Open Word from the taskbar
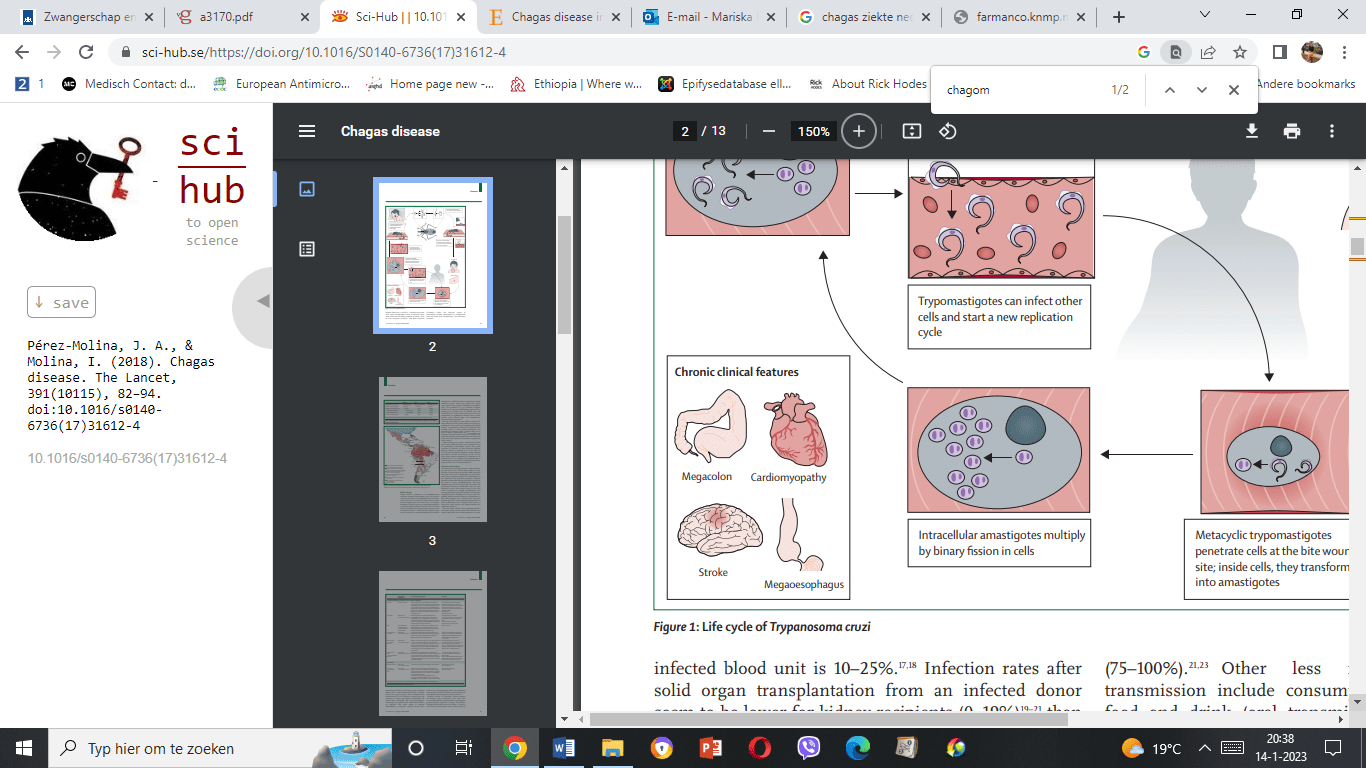Image resolution: width=1366 pixels, height=768 pixels. tap(563, 748)
